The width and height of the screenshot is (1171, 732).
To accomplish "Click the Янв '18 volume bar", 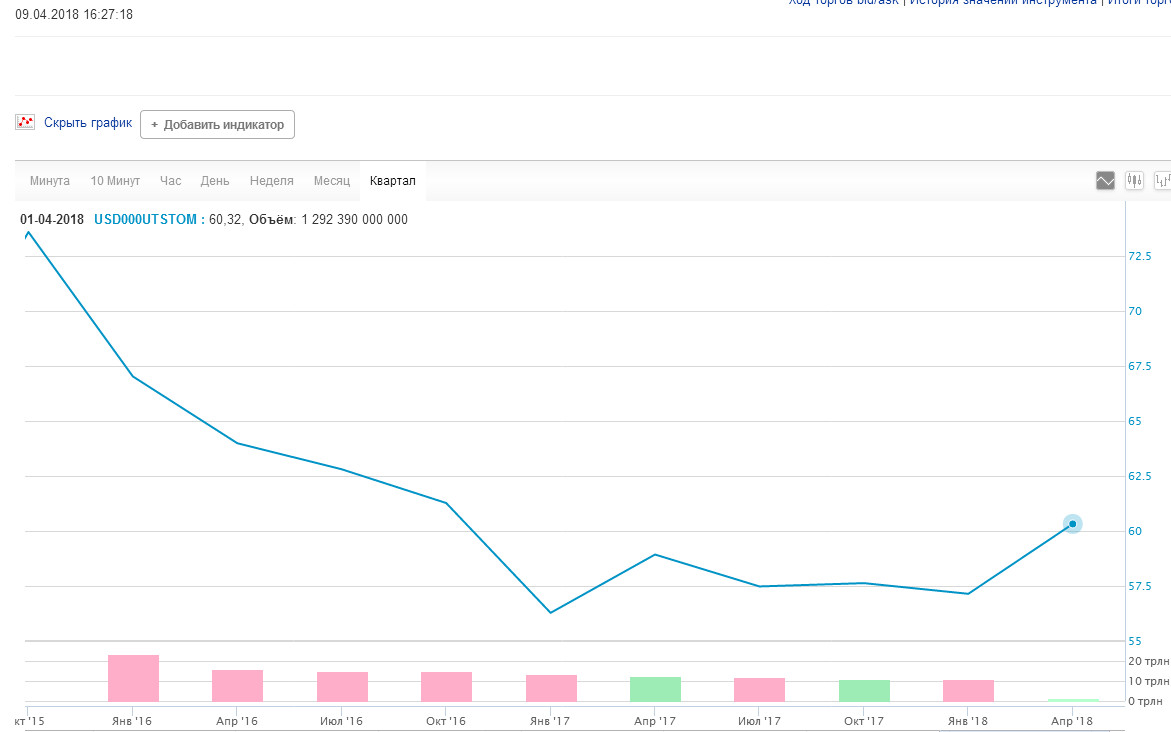I will coord(969,691).
